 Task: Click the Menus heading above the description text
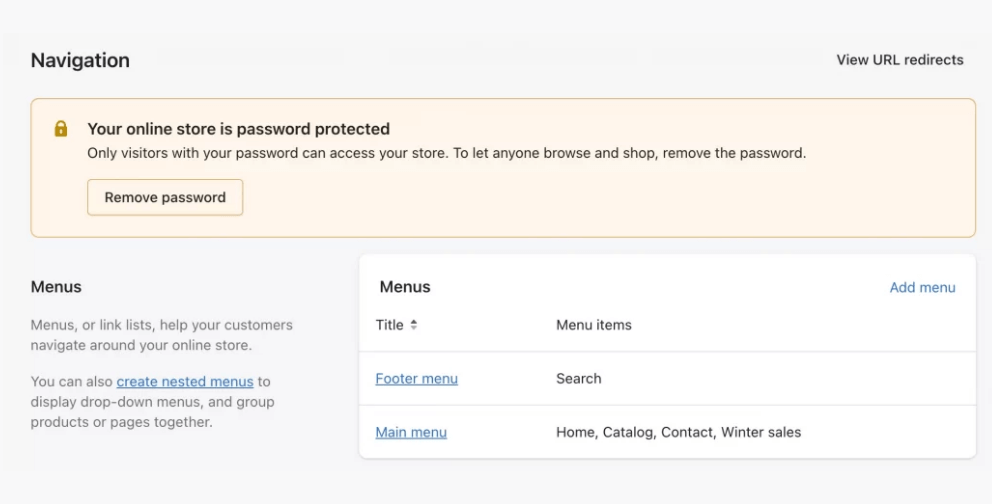tap(56, 287)
